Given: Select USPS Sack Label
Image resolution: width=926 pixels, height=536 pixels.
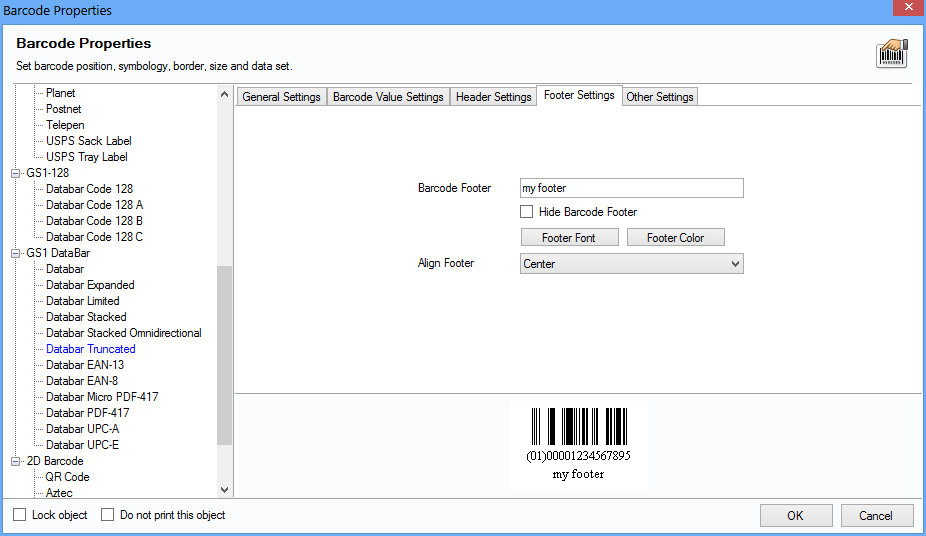Looking at the screenshot, I should (89, 140).
